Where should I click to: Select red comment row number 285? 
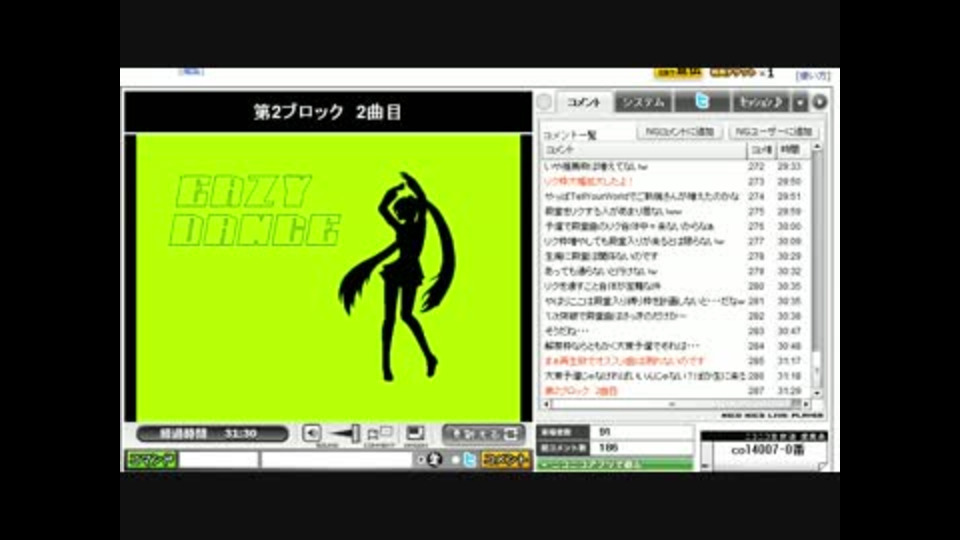tap(675, 361)
